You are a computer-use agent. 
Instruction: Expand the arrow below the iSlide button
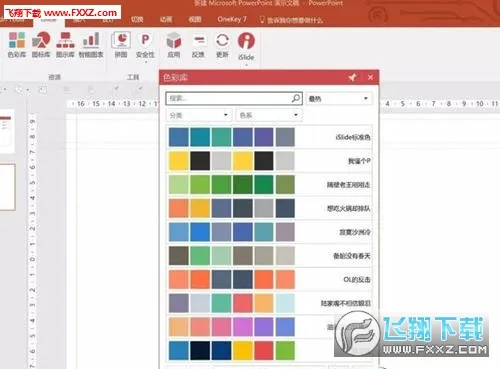tap(246, 65)
